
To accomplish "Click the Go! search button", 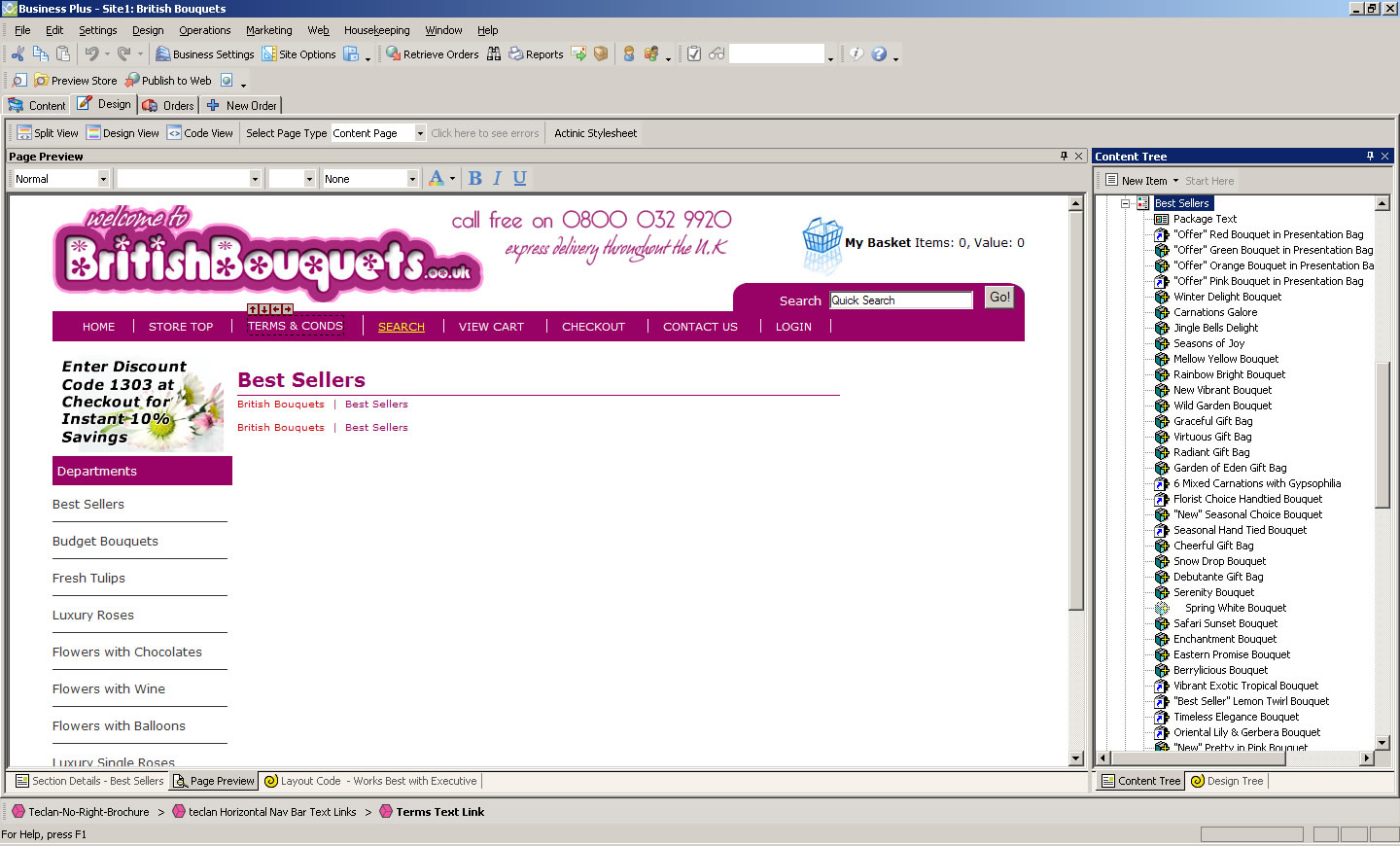I will pos(999,298).
